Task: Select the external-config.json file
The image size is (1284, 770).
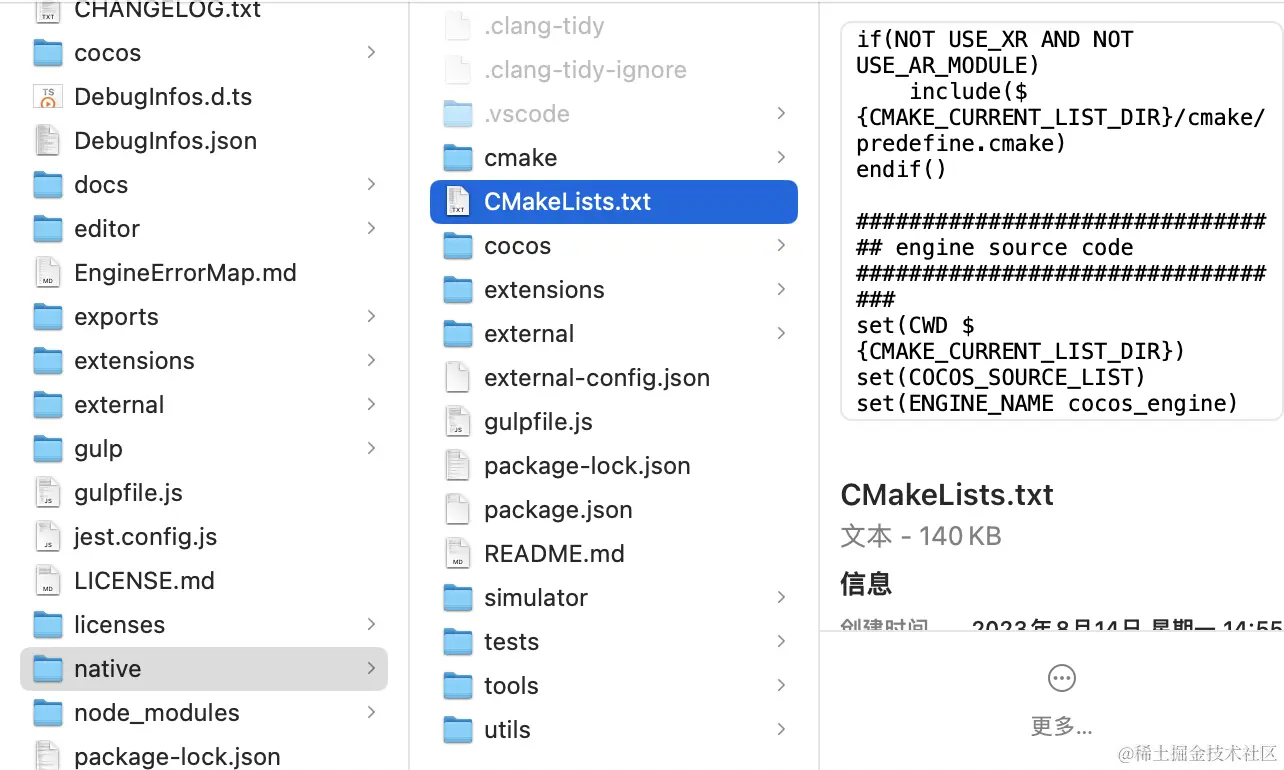Action: coord(597,378)
